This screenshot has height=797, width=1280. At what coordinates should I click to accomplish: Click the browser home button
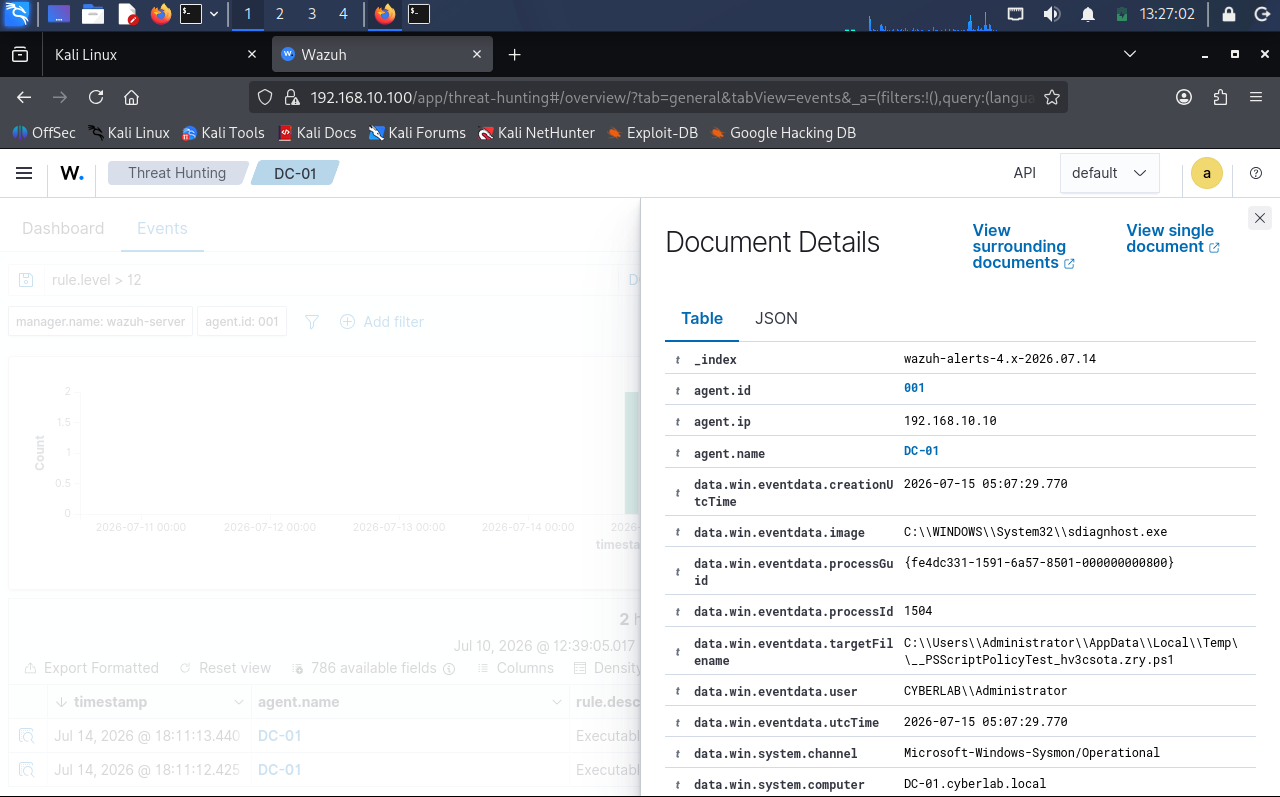coord(131,97)
